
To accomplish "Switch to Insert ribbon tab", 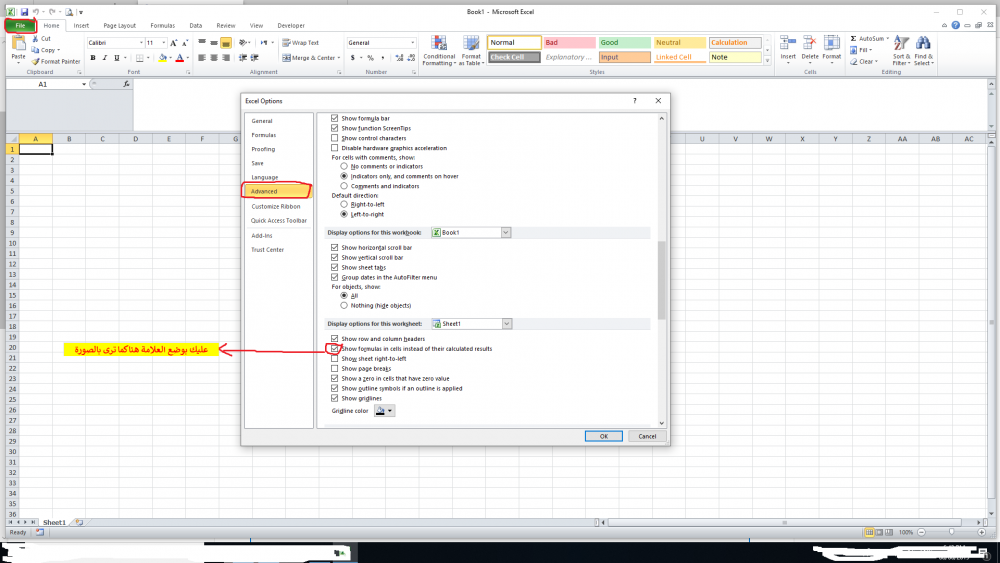I will [81, 26].
